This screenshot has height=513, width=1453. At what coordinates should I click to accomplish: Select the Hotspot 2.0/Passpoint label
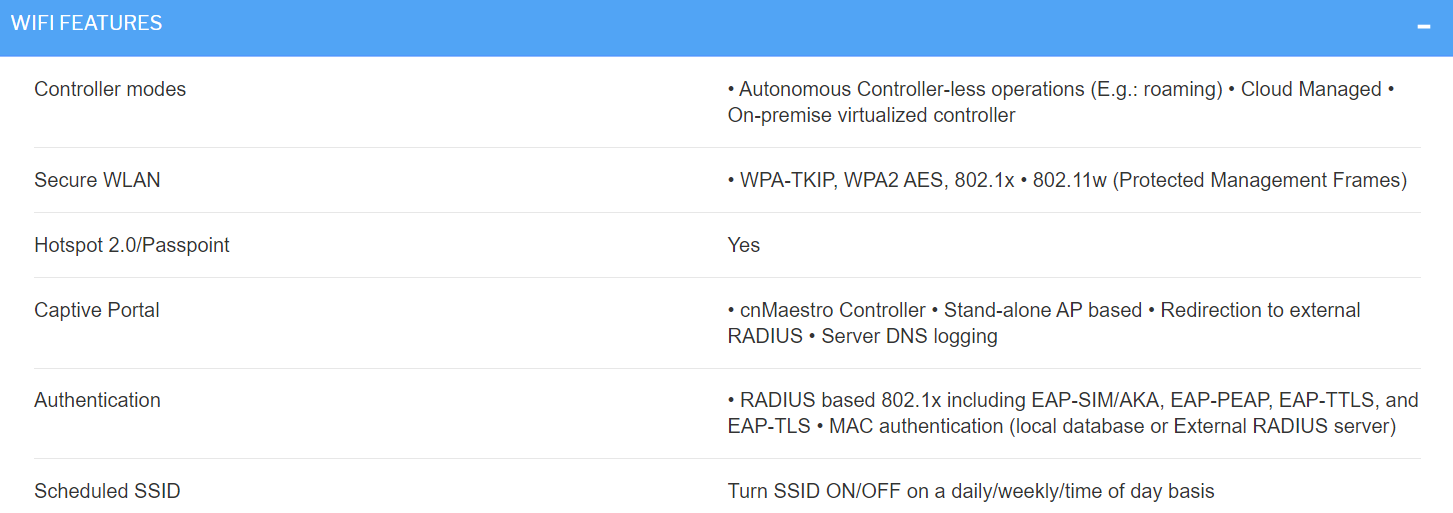coord(132,245)
